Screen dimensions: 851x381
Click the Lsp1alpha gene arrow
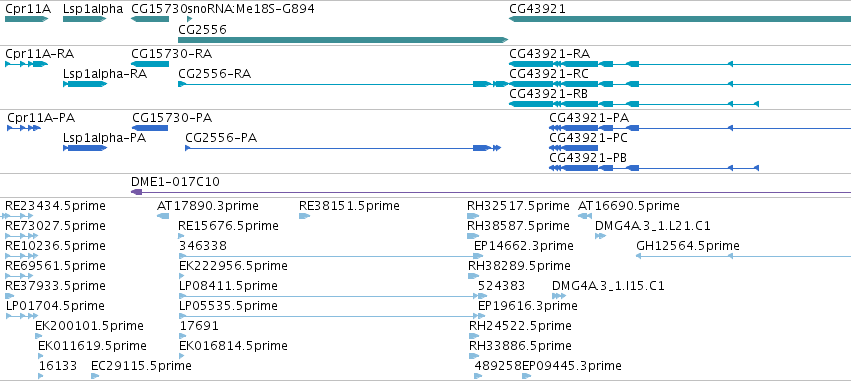click(x=85, y=19)
